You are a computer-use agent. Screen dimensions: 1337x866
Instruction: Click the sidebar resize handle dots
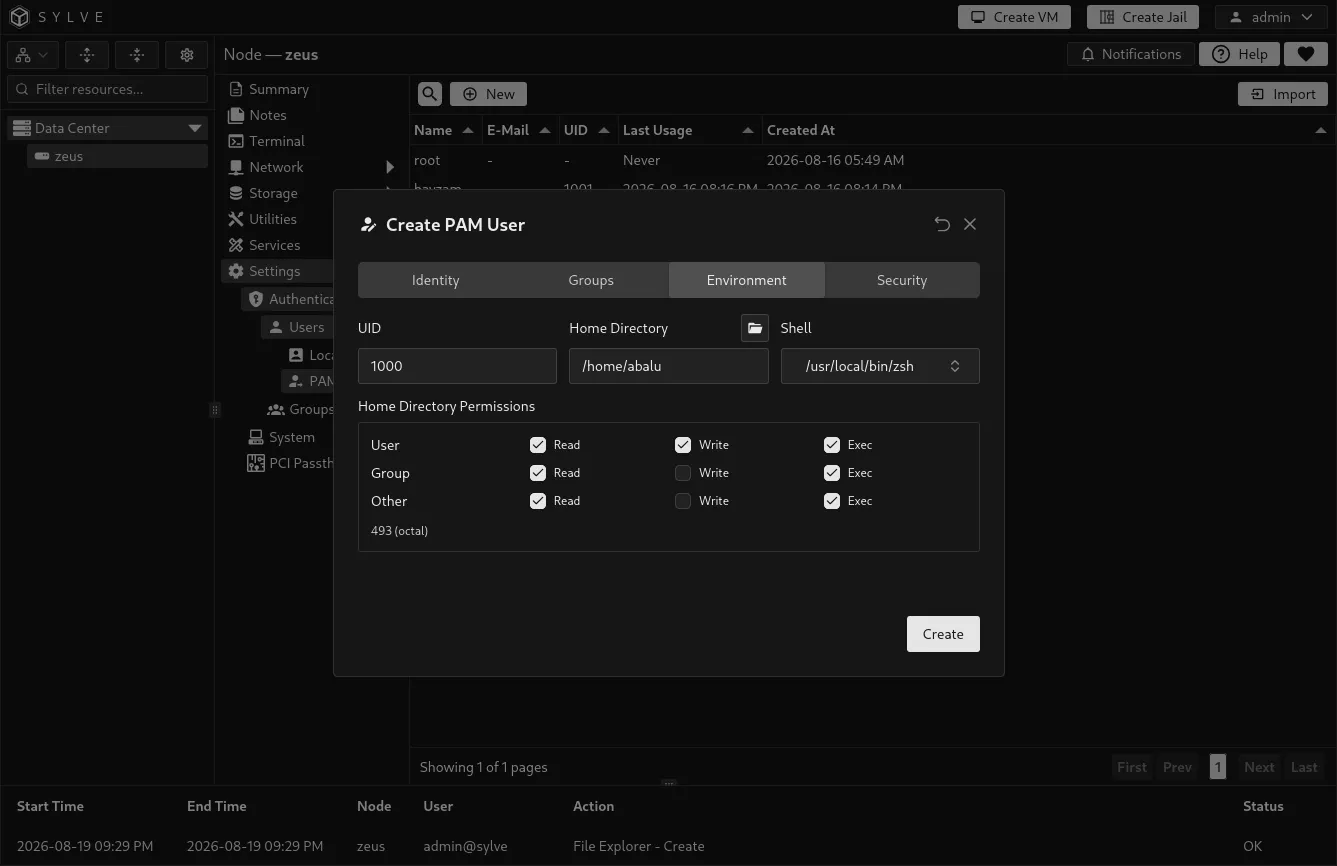click(214, 410)
